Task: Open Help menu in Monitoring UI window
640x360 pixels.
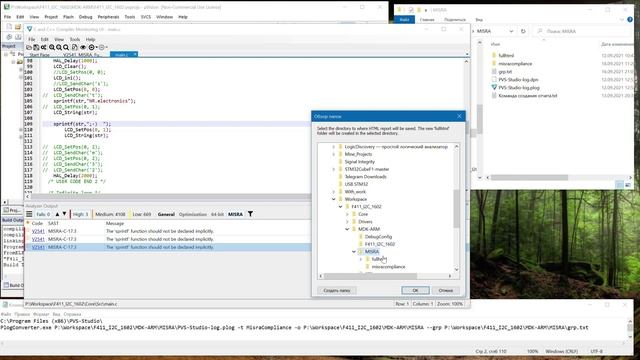Action: click(90, 39)
